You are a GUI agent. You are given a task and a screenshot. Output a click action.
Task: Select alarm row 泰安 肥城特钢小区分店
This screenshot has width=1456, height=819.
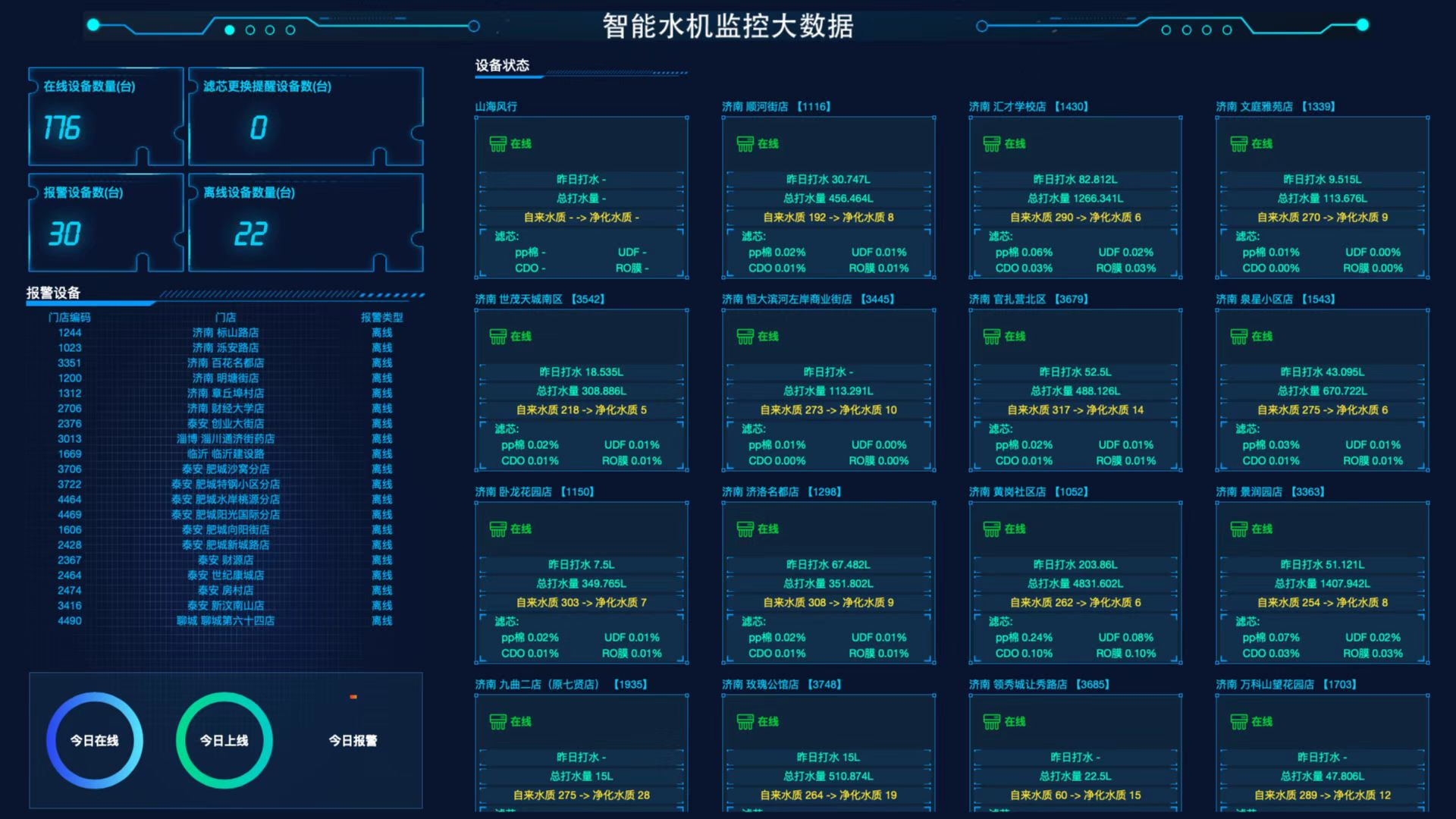(x=225, y=484)
